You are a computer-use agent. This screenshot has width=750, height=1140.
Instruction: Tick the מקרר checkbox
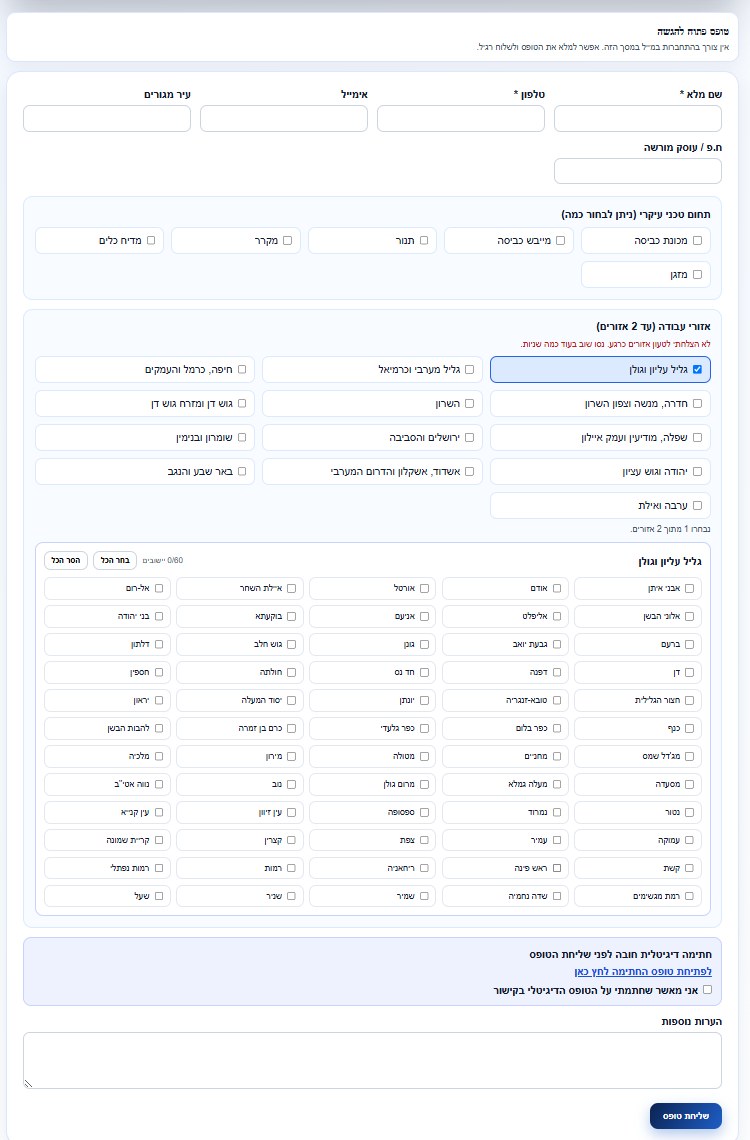pos(287,241)
